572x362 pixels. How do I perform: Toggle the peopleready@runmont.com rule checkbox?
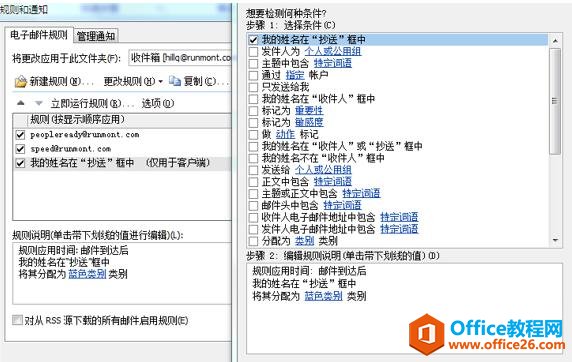(x=20, y=135)
